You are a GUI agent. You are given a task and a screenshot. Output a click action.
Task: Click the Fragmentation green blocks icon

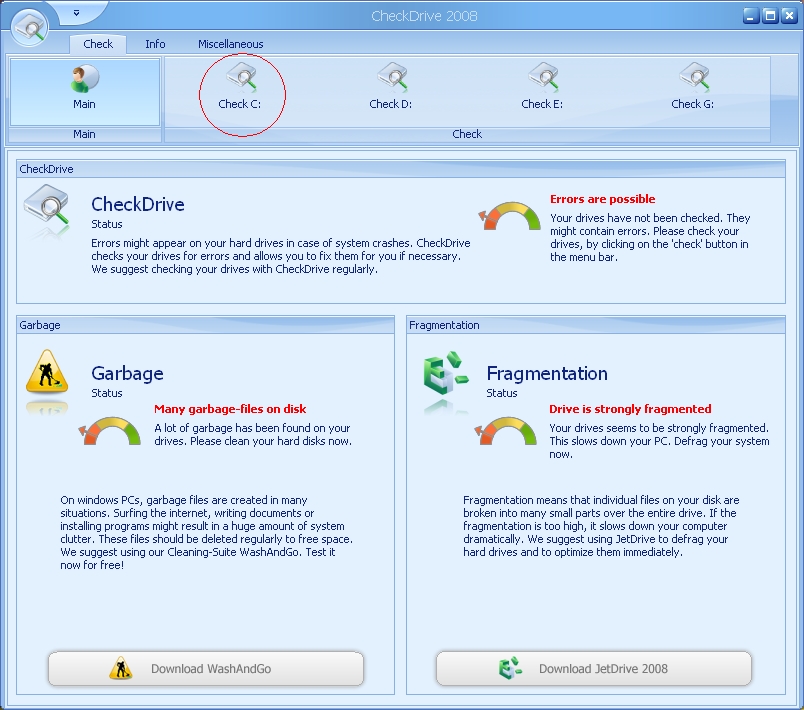[446, 373]
